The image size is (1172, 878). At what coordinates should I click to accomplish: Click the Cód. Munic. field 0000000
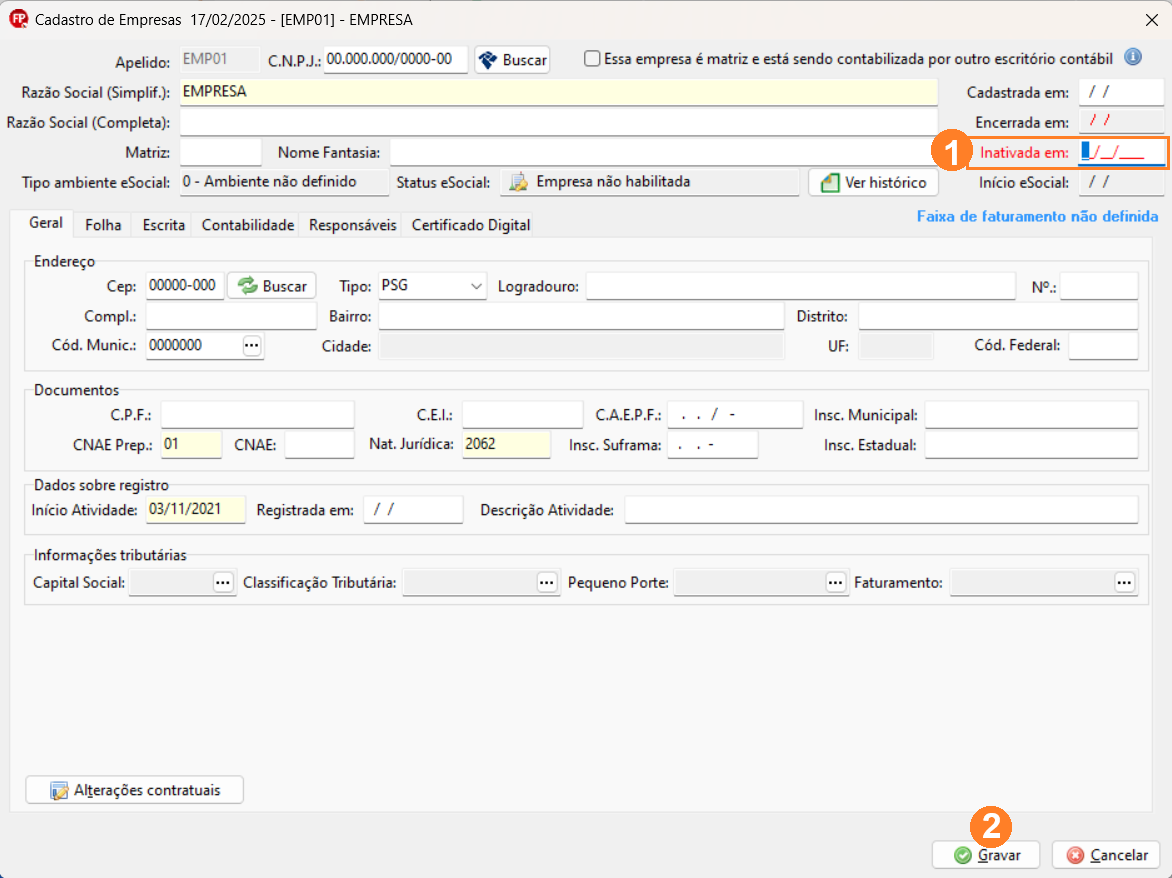[x=193, y=345]
